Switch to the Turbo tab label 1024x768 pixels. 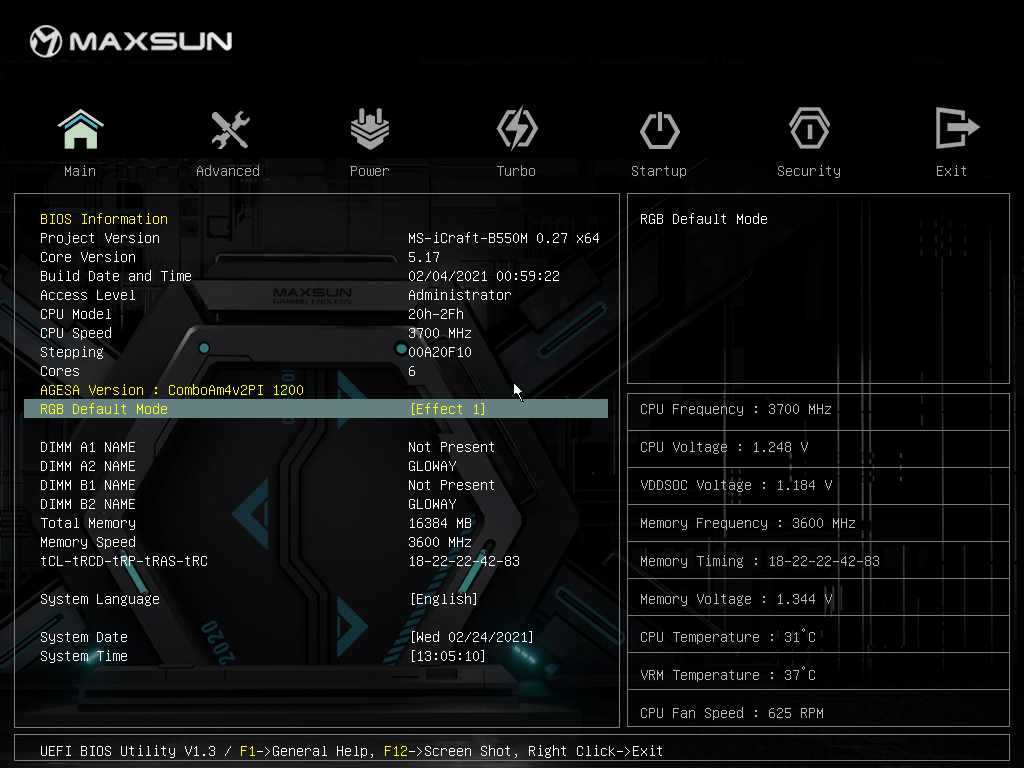[x=516, y=171]
